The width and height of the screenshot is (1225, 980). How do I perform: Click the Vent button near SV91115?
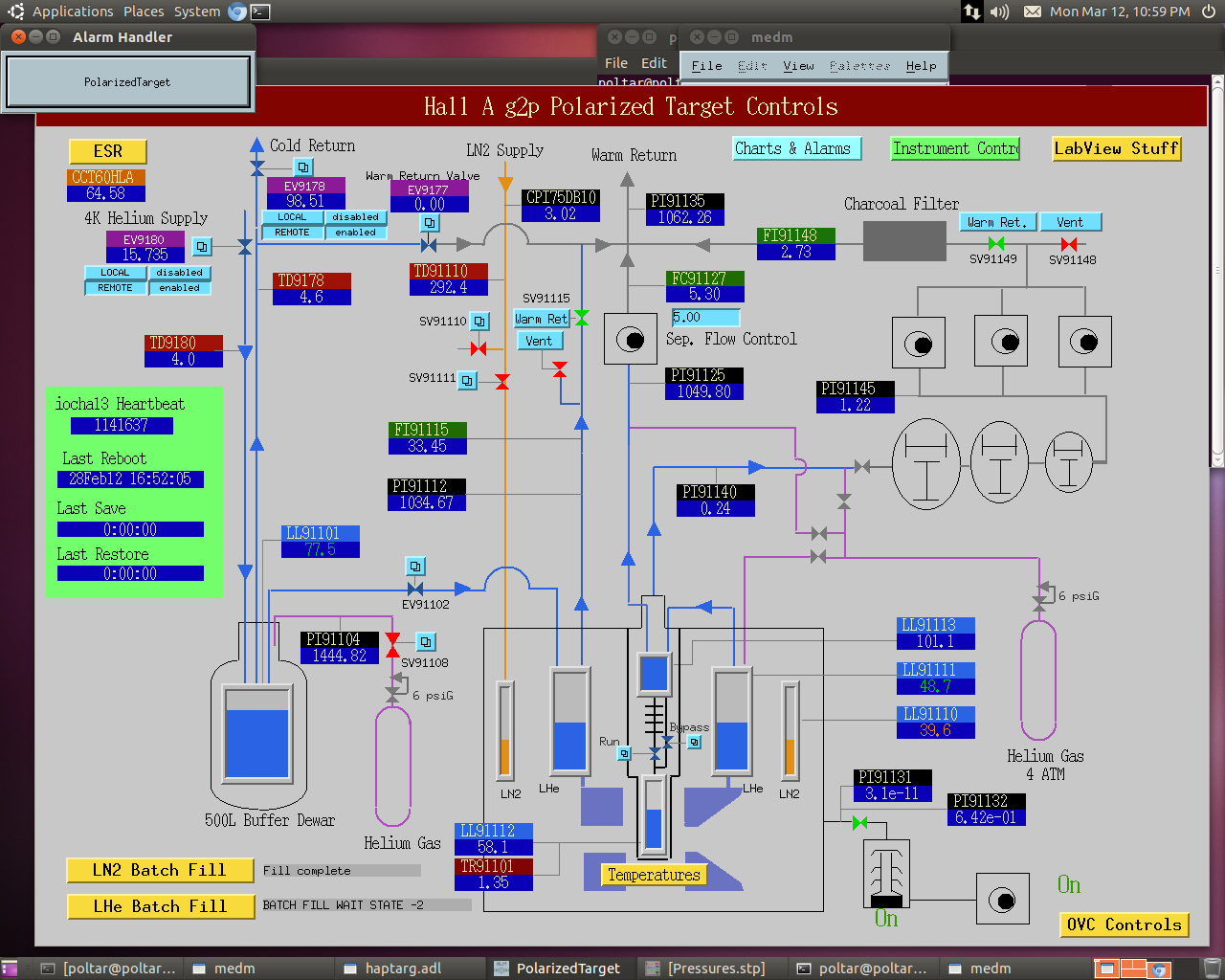tap(539, 341)
